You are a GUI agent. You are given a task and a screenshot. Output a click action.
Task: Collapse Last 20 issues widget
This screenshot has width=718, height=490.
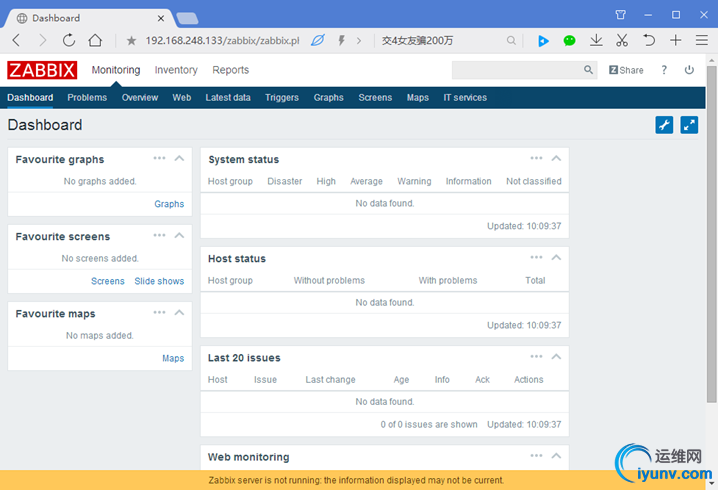(x=556, y=357)
